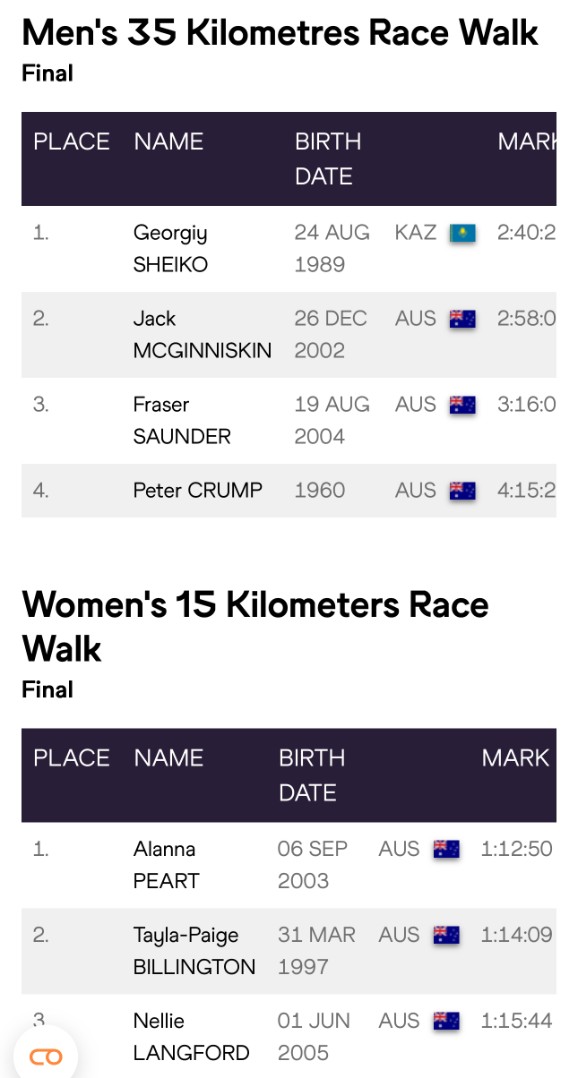
Task: Select Nellie LANGFORD name
Action: [191, 1037]
